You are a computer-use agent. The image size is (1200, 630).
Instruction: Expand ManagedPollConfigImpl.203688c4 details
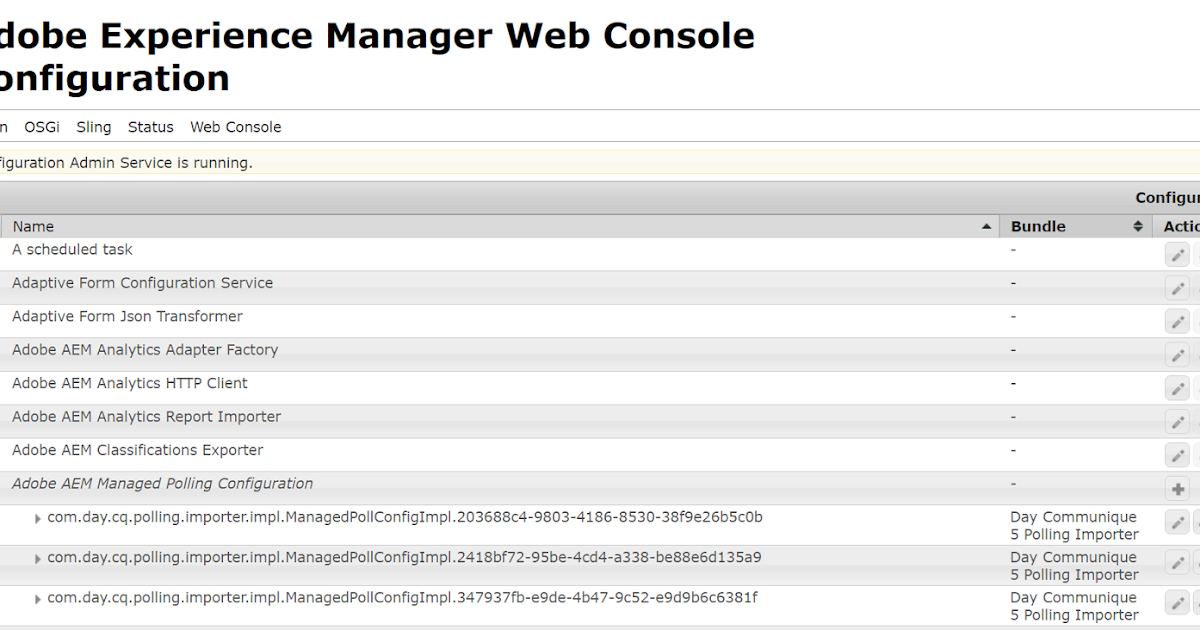tap(37, 518)
